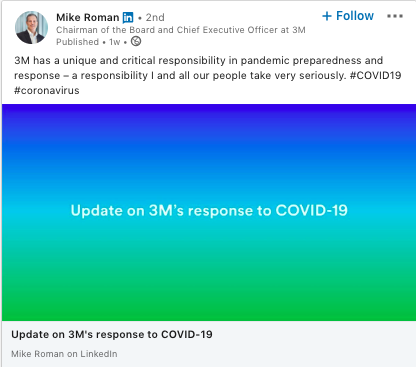Screen dimensions: 416x367
Task: Click the post text about pandemic preparedness
Action: pos(207,75)
